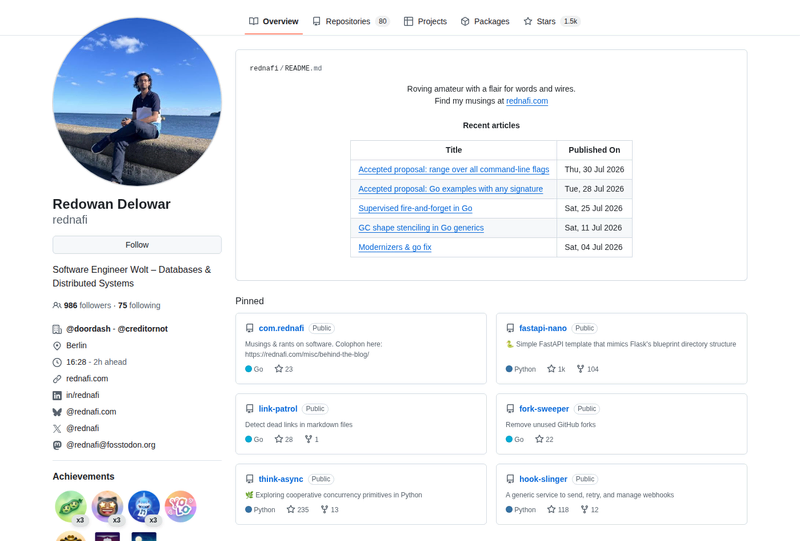Open the Mastodon @rednafi@fosstodon.org link
800x541 pixels.
coord(111,445)
